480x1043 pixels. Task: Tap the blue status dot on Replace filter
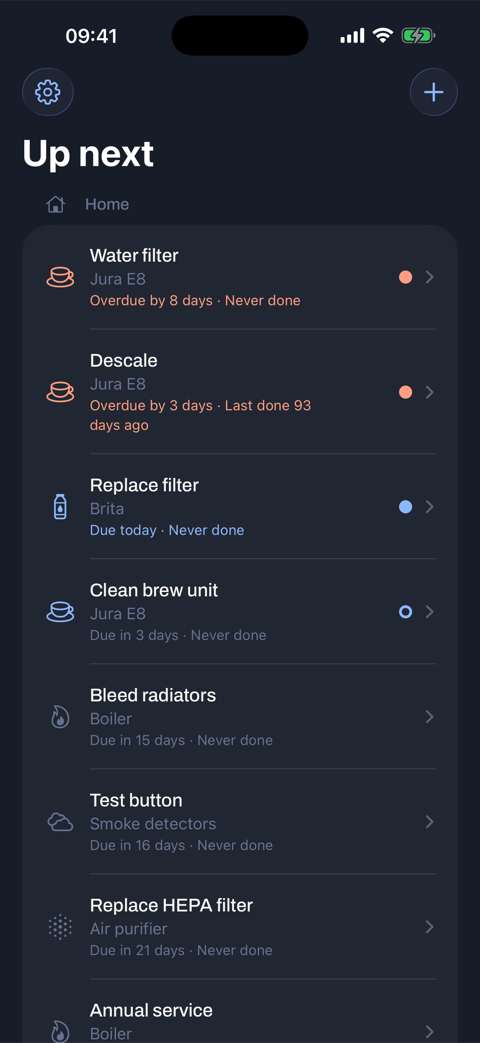tap(406, 507)
